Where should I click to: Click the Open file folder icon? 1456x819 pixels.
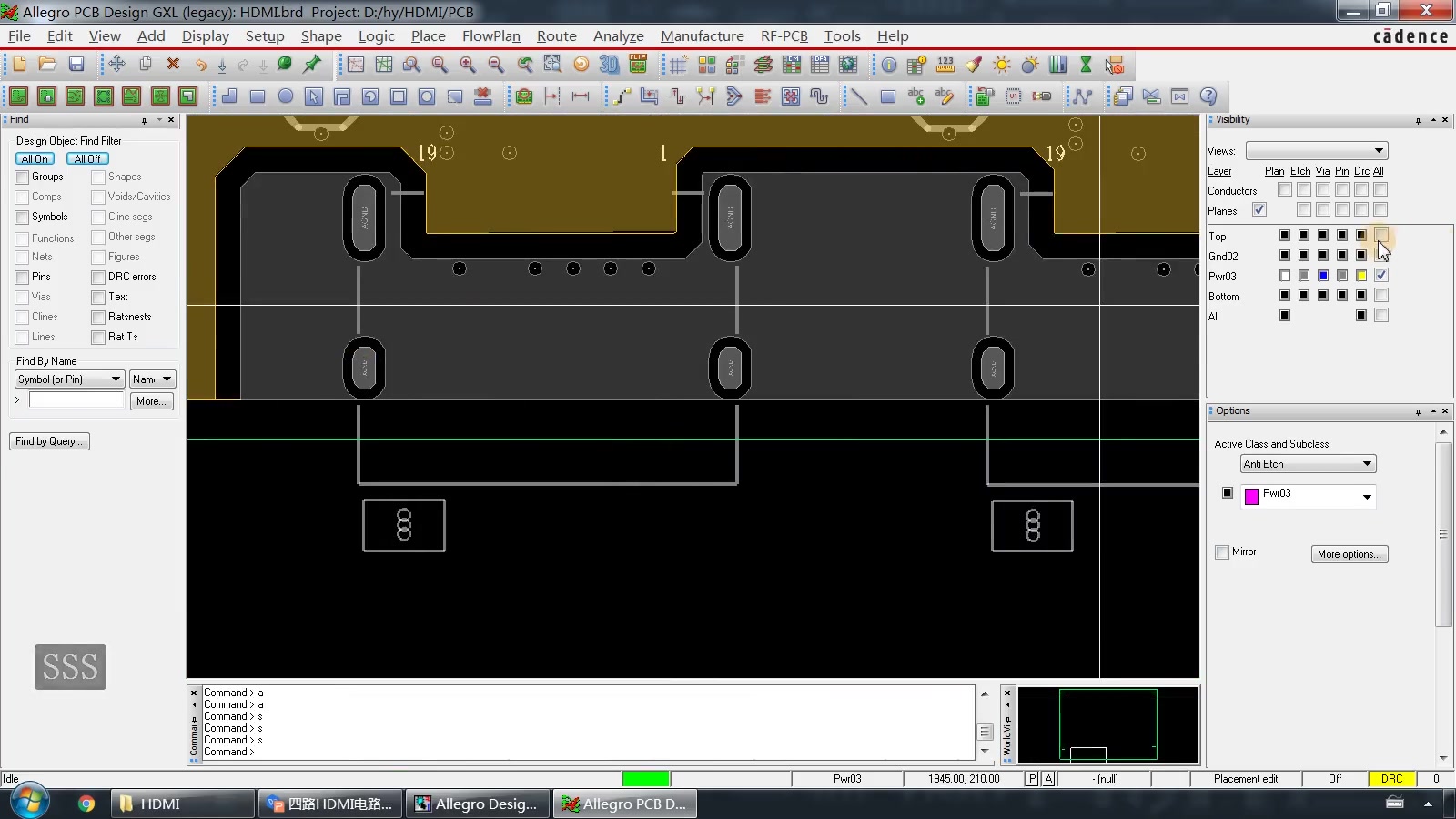point(47,65)
